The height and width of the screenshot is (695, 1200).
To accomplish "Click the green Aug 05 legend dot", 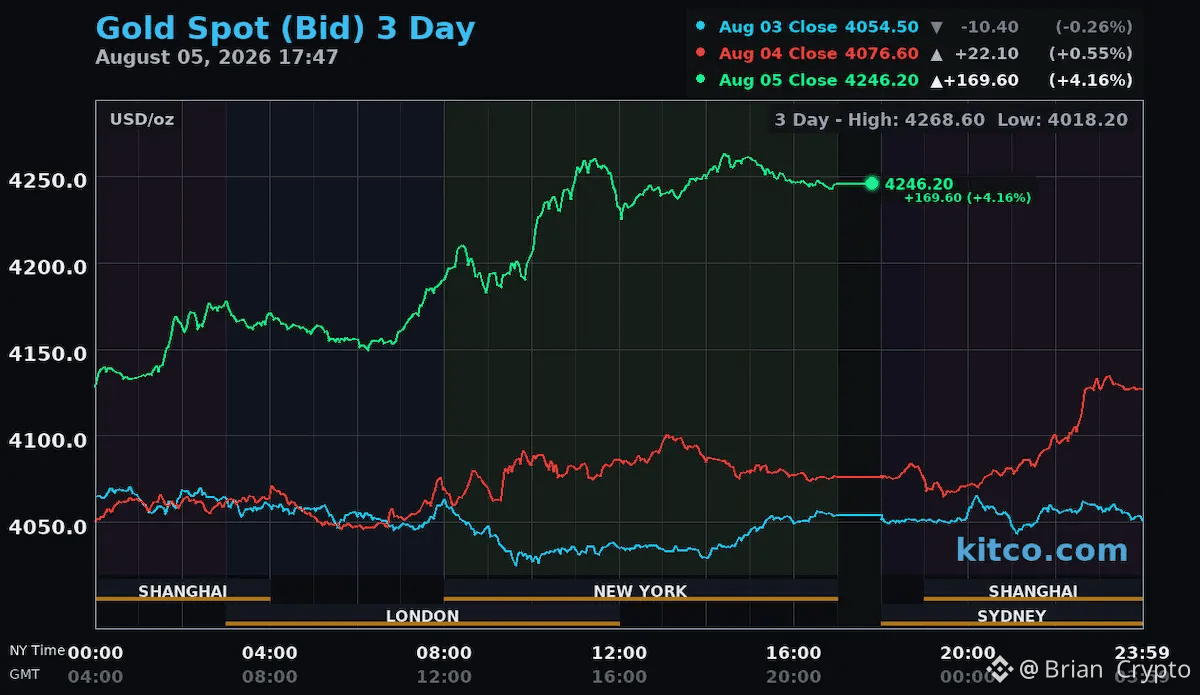I will pos(701,80).
